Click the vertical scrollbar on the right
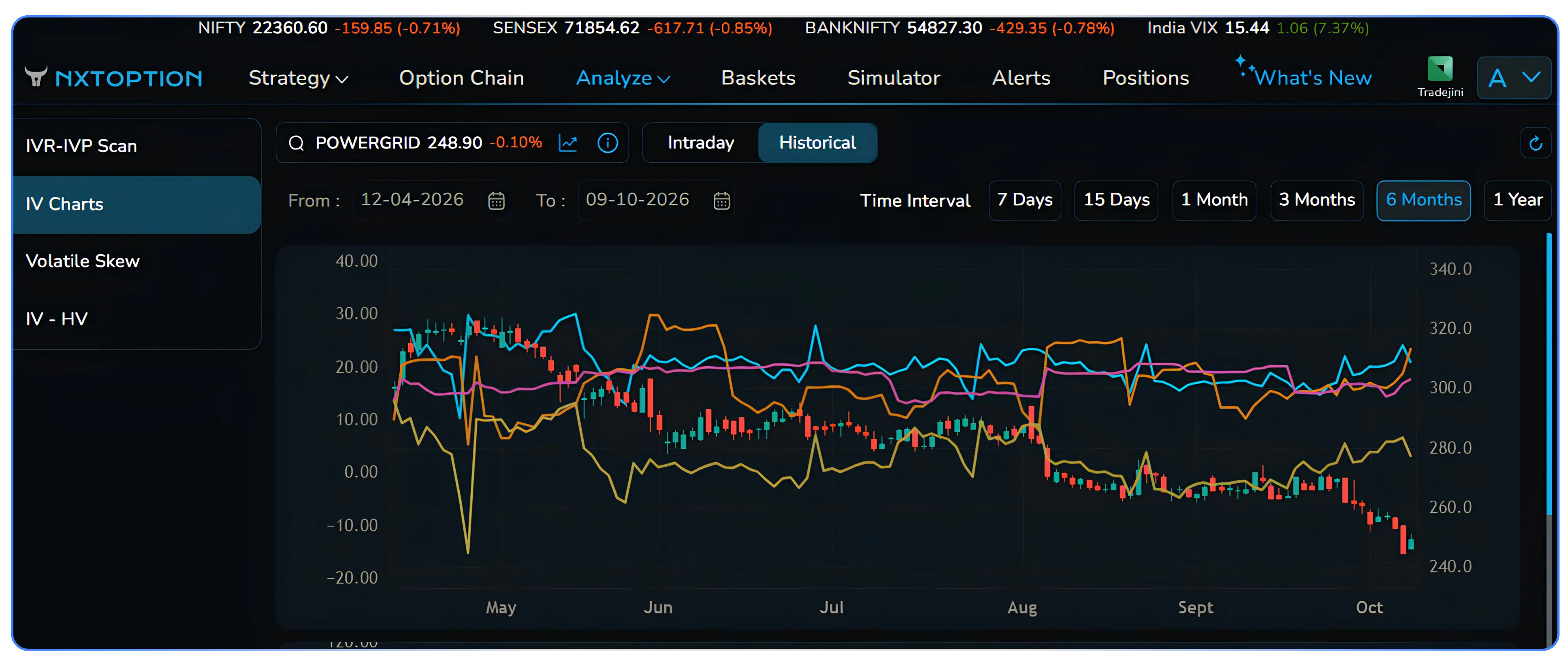 pyautogui.click(x=1550, y=374)
